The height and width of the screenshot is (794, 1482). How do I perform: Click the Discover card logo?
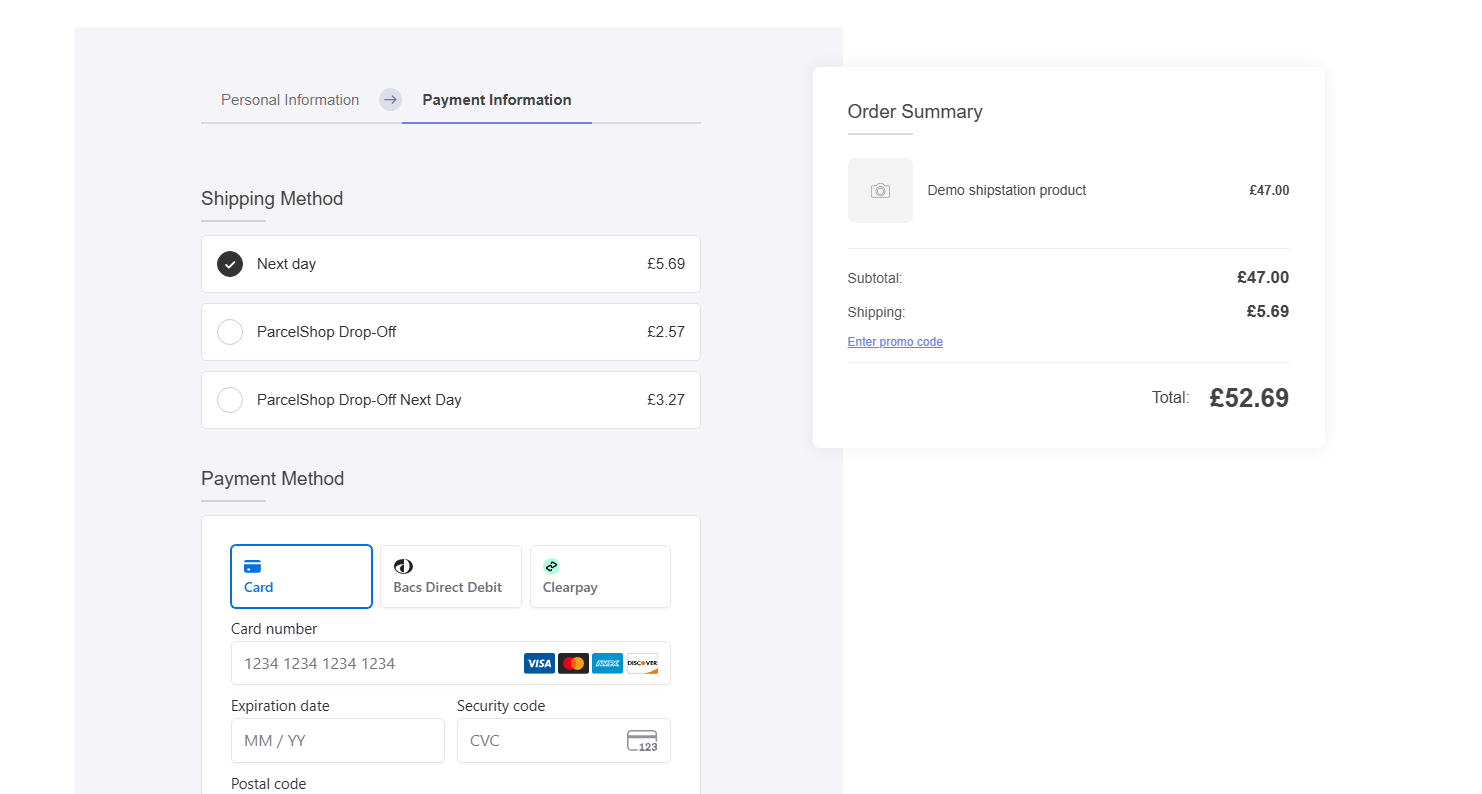click(x=642, y=663)
